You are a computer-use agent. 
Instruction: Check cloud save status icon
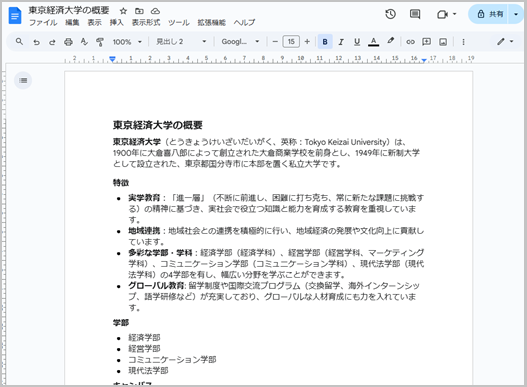click(155, 11)
